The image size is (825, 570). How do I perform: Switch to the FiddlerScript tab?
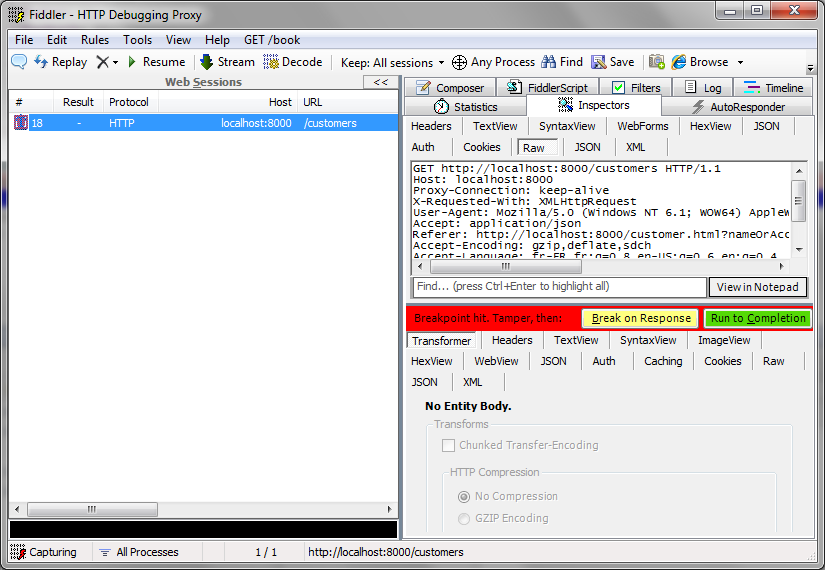[x=548, y=87]
